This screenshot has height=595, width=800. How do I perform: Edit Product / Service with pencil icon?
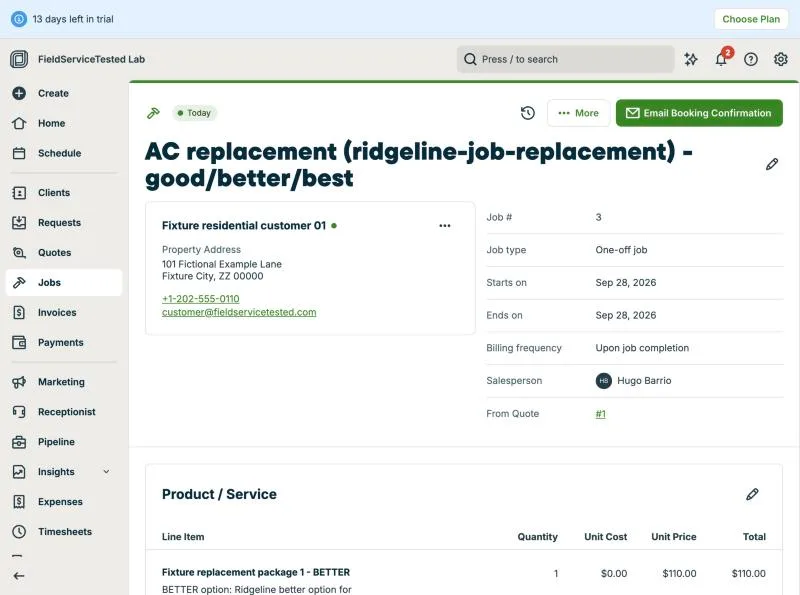click(752, 494)
